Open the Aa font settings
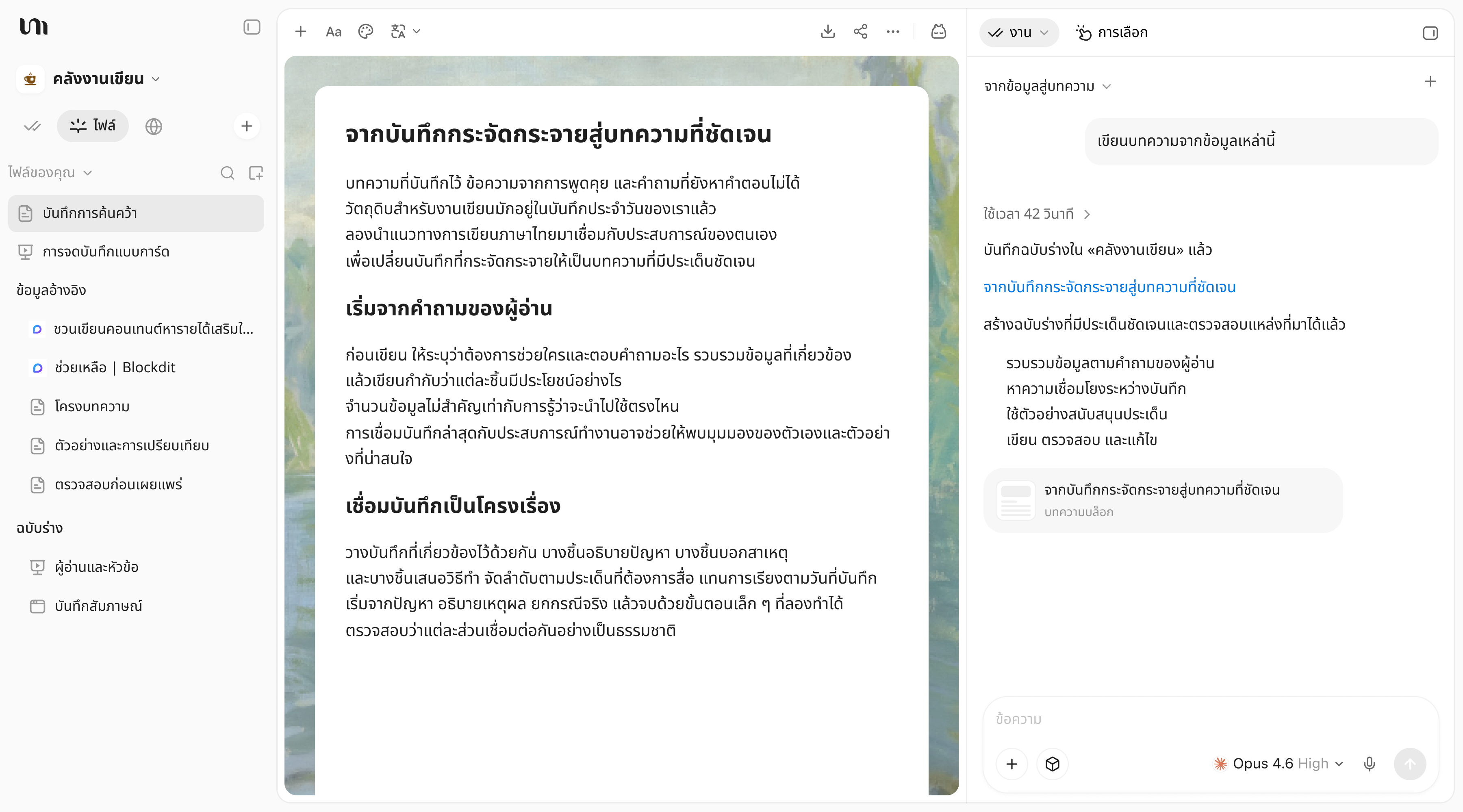The height and width of the screenshot is (812, 1463). tap(333, 32)
